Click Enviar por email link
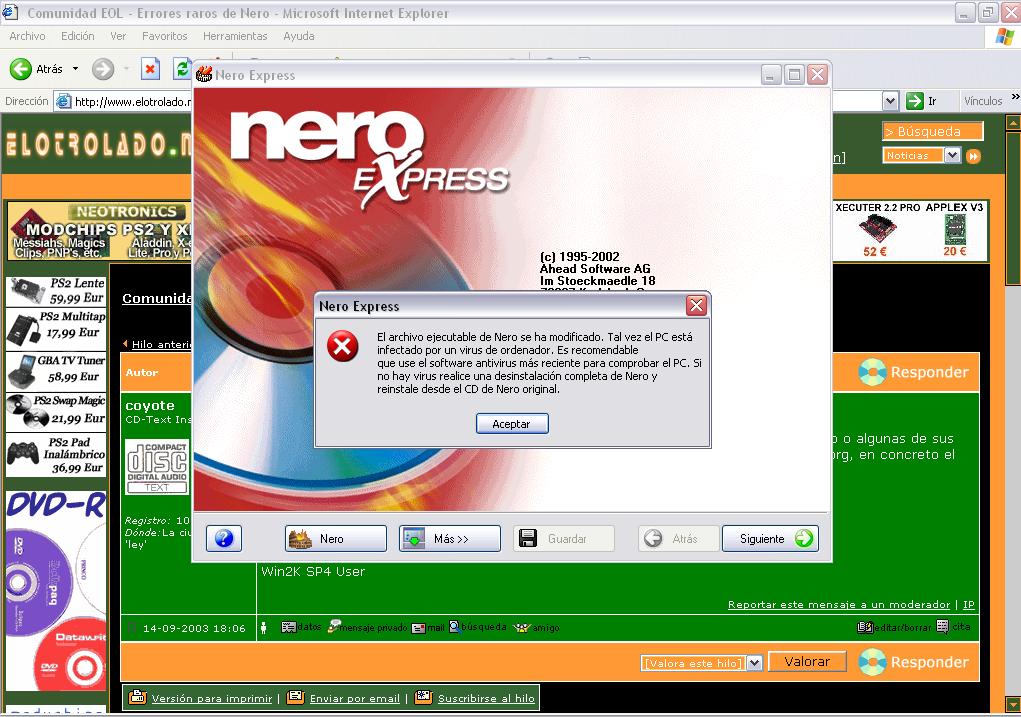This screenshot has height=717, width=1021. 354,699
